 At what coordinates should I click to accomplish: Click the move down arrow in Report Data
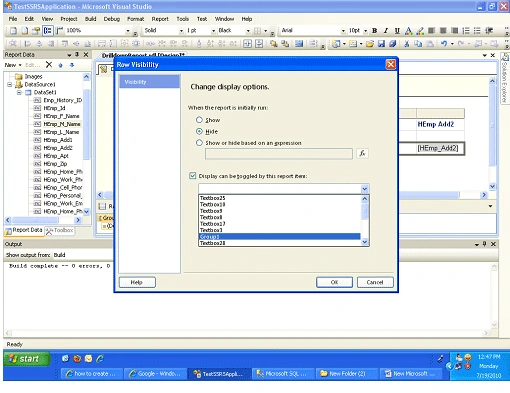72,65
